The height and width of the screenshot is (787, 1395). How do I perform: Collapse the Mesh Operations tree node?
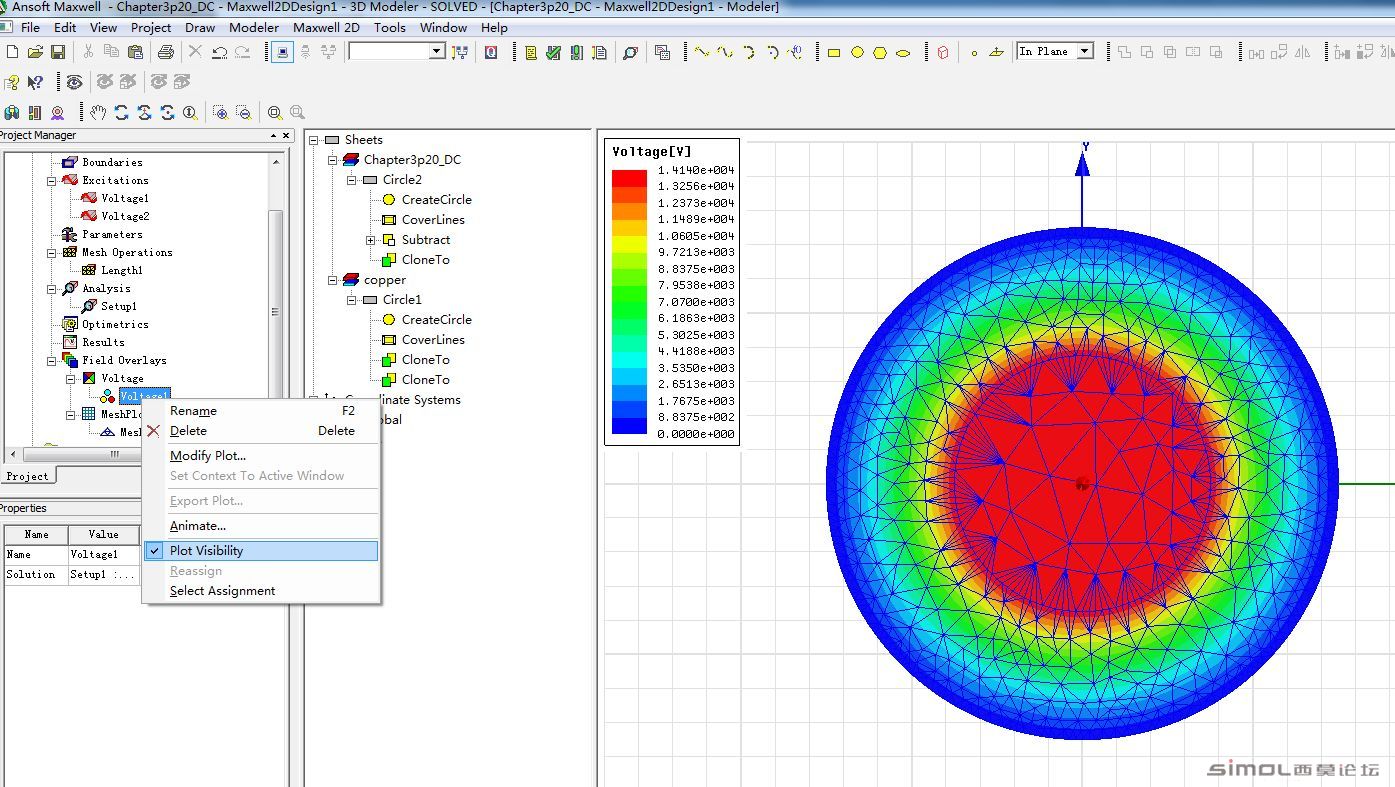[x=52, y=253]
